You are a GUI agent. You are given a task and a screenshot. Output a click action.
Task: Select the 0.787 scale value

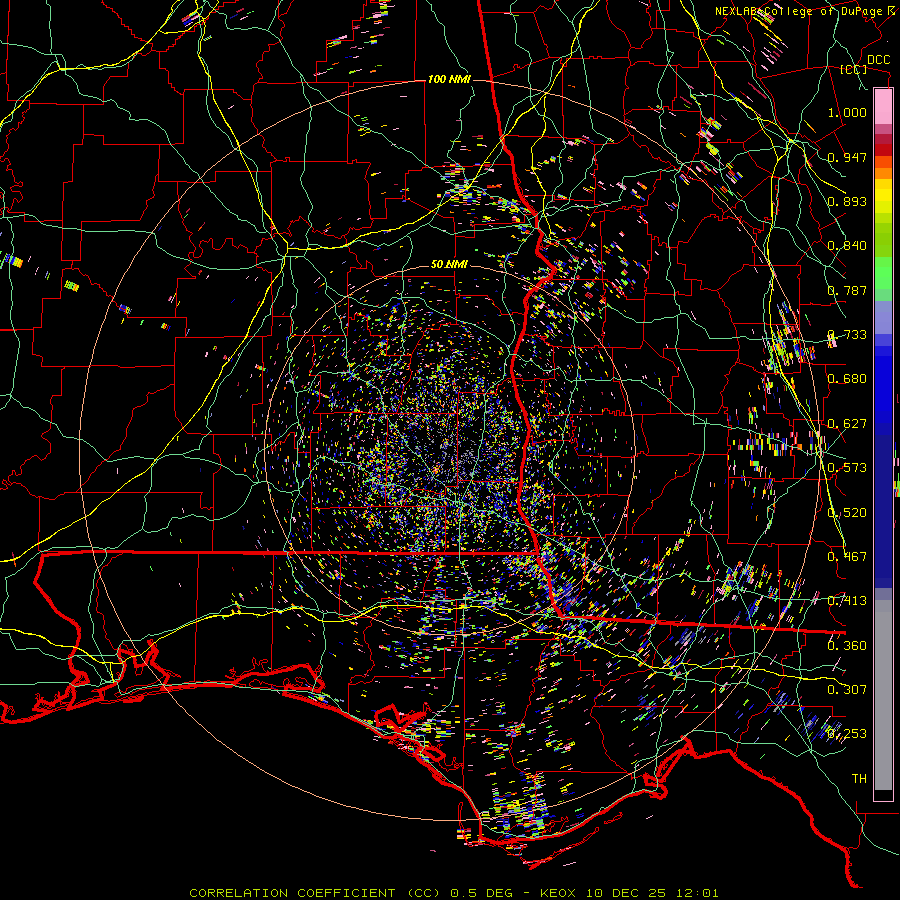pyautogui.click(x=847, y=290)
